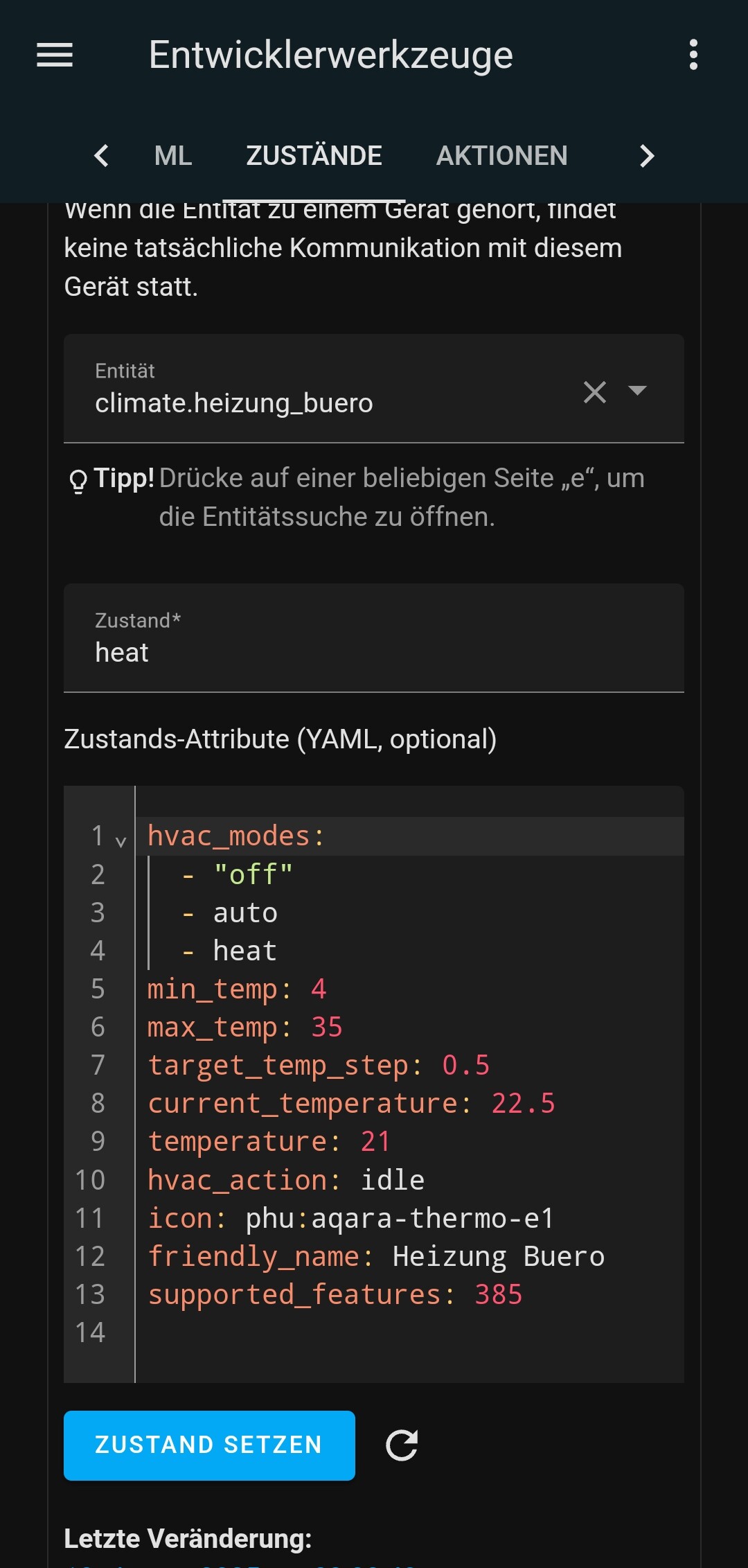Clear the Entität field with X

[594, 392]
